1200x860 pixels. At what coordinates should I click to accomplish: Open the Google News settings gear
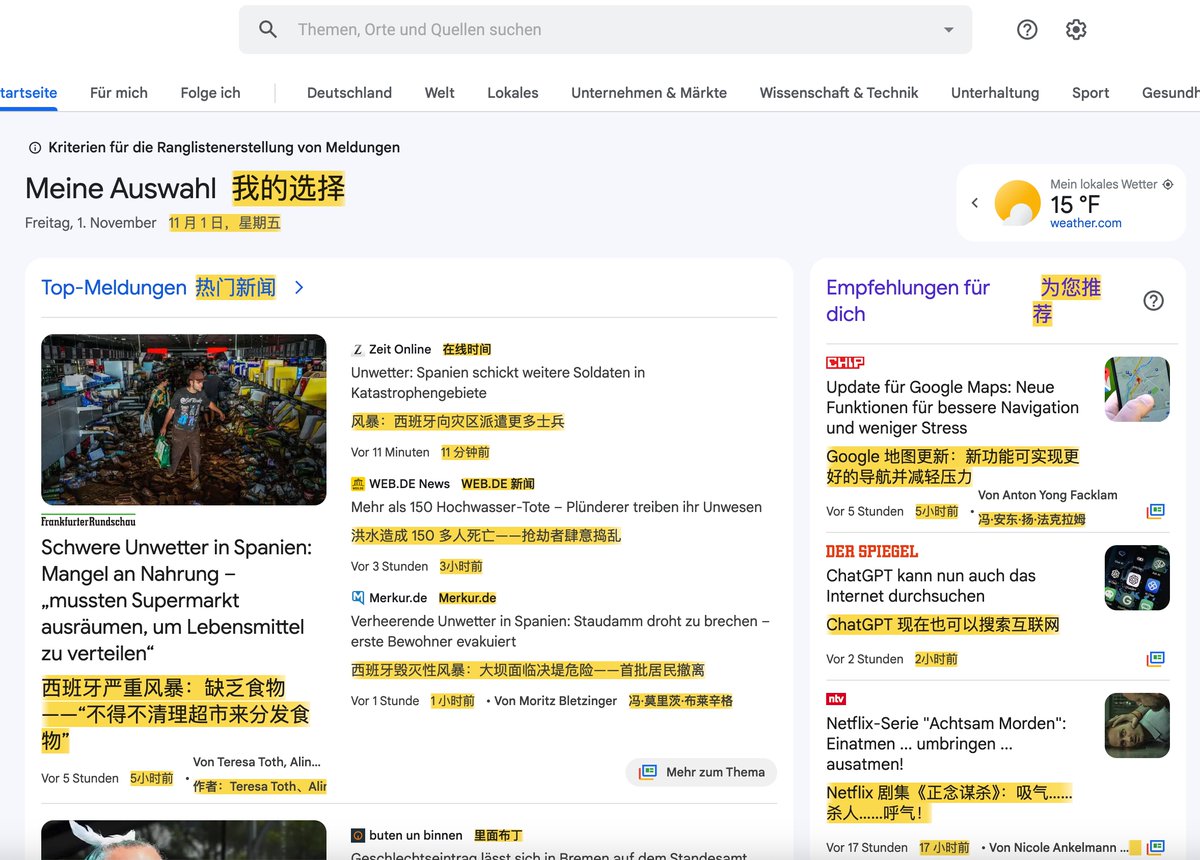[x=1075, y=29]
